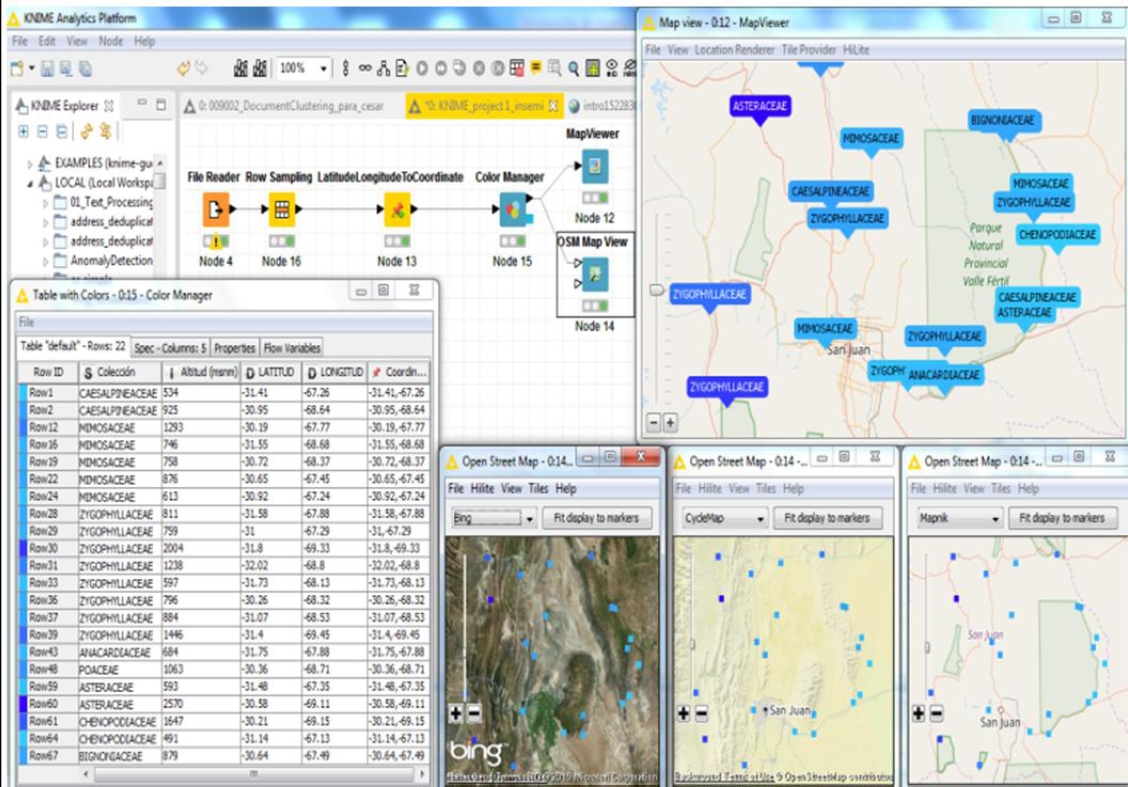This screenshot has width=1128, height=787.
Task: Switch to Spec - Columns: 5 tab
Action: pyautogui.click(x=171, y=348)
